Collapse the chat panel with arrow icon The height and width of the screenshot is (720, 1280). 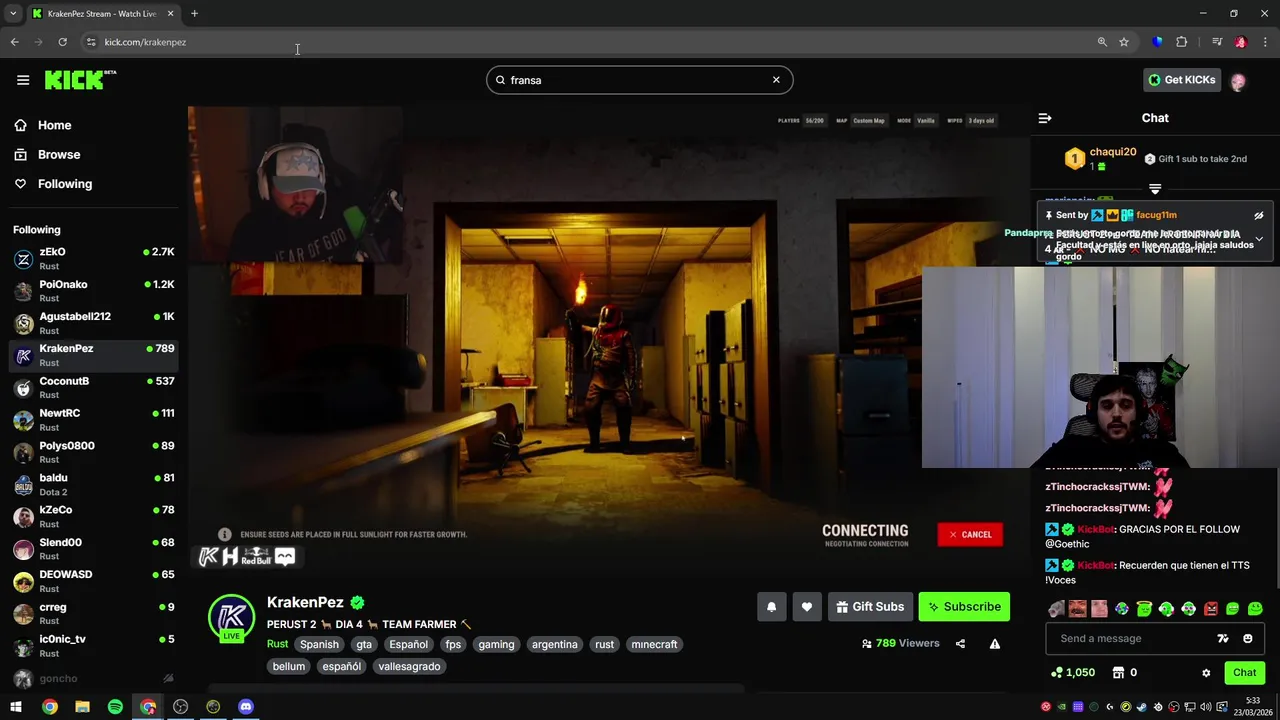tap(1045, 118)
